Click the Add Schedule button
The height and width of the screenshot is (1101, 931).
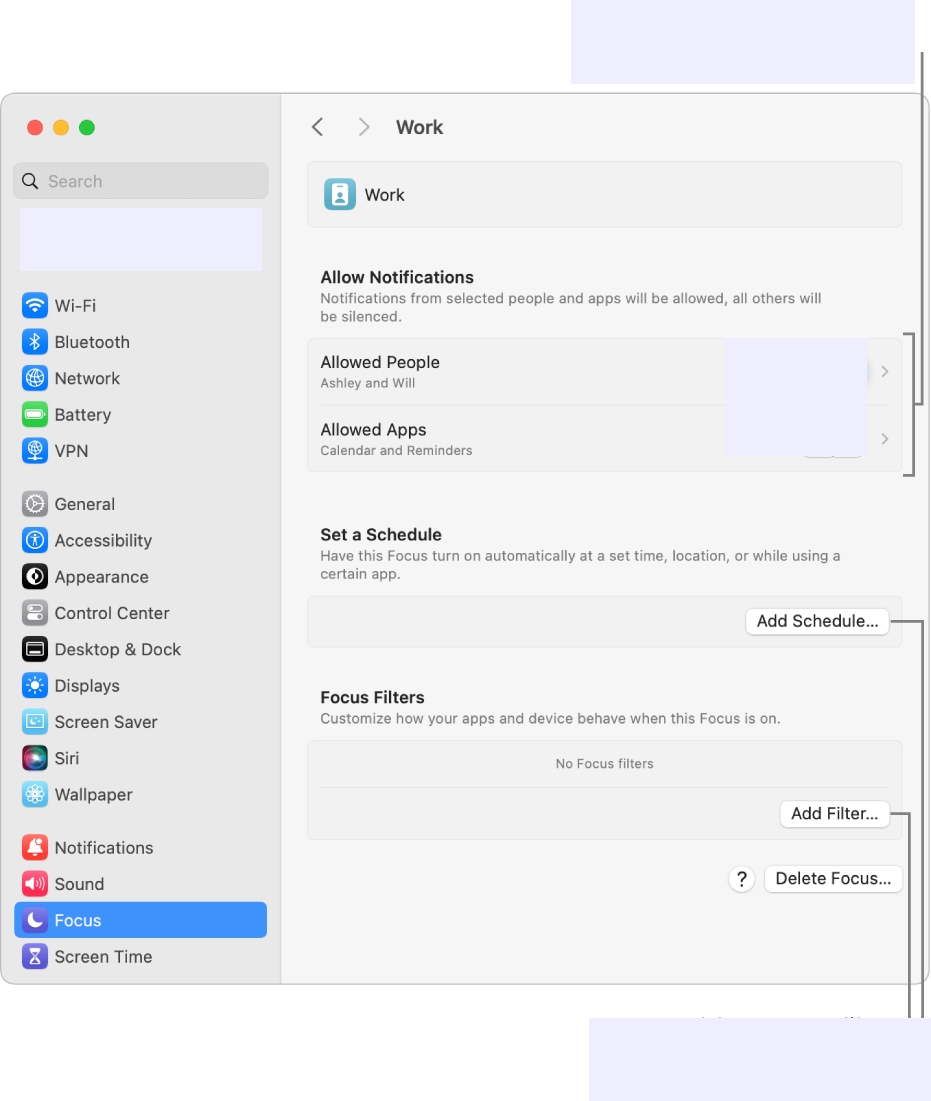(817, 621)
